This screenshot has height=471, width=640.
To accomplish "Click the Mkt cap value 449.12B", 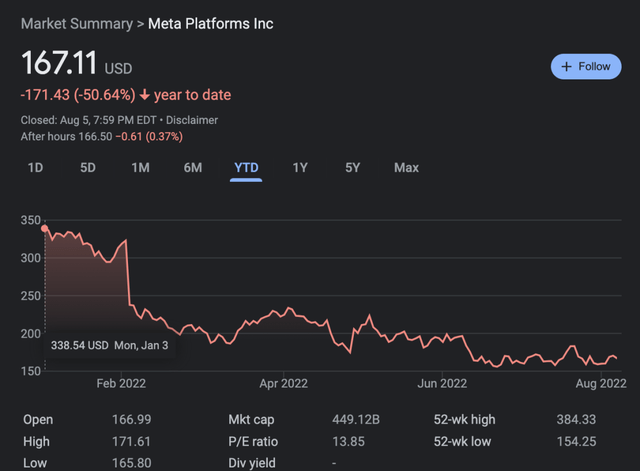I will (353, 419).
